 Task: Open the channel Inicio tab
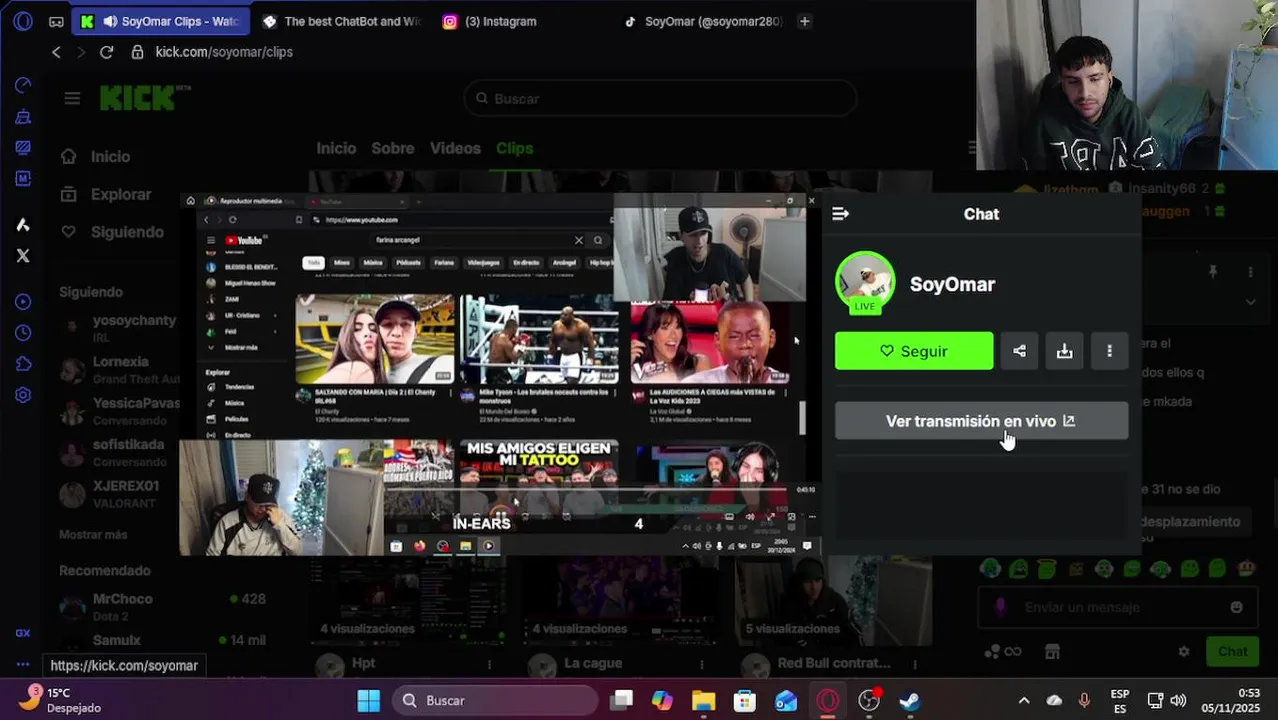[336, 148]
